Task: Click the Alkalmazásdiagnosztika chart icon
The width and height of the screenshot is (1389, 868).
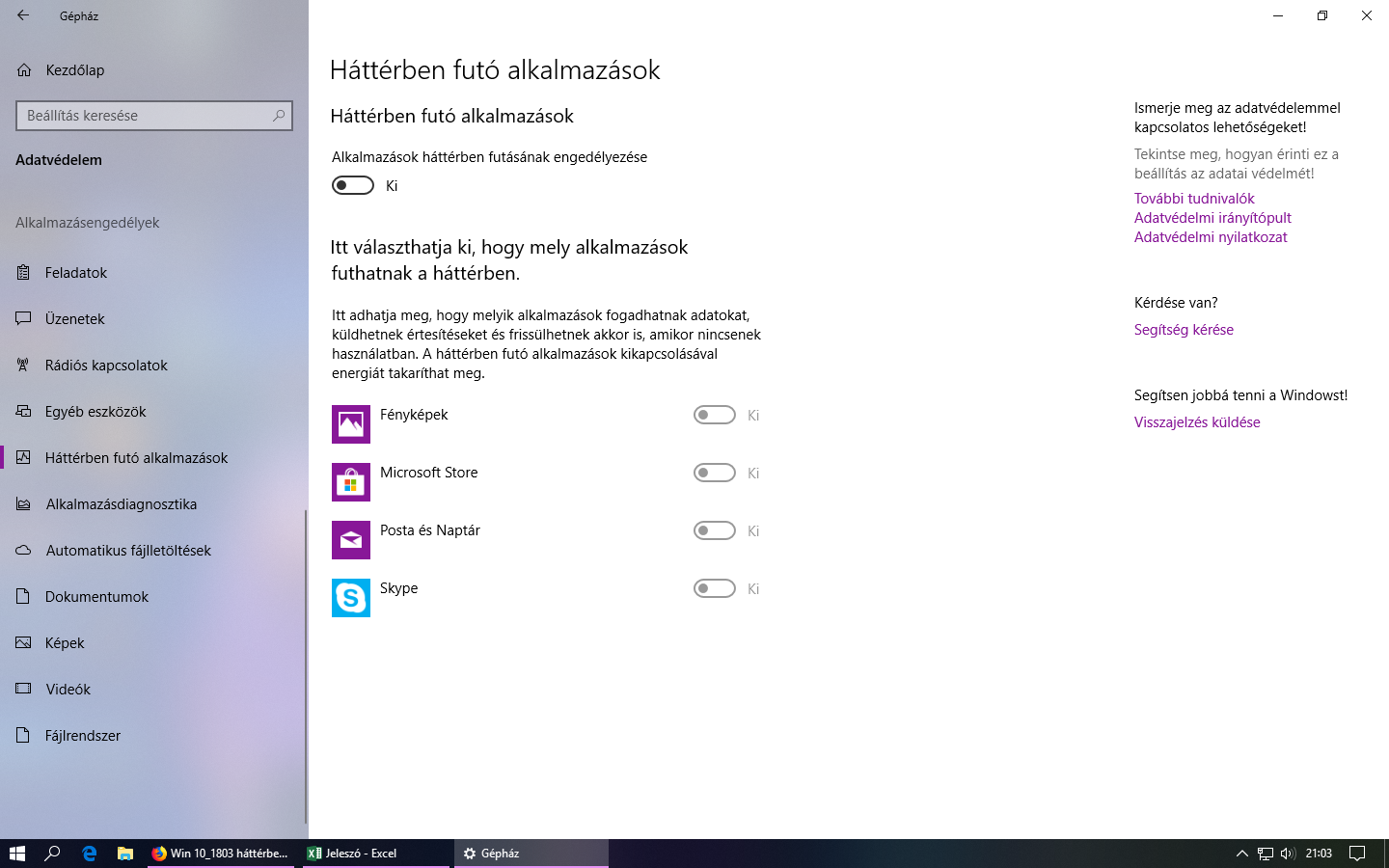Action: [x=24, y=504]
